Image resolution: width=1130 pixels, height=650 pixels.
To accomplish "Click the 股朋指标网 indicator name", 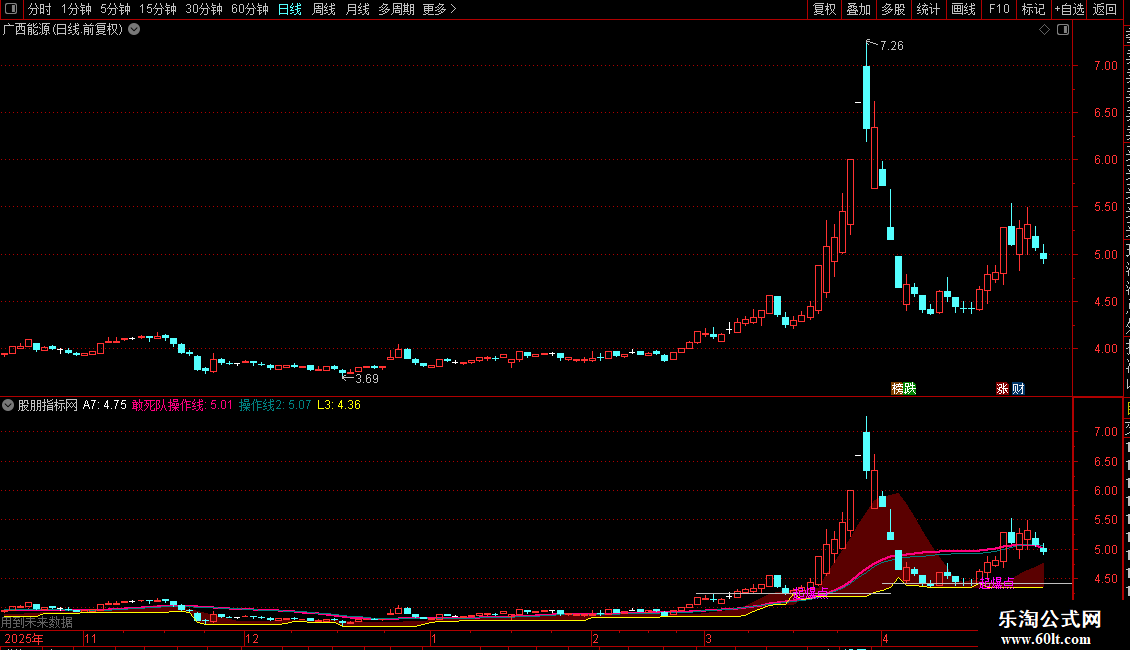I will click(48, 405).
